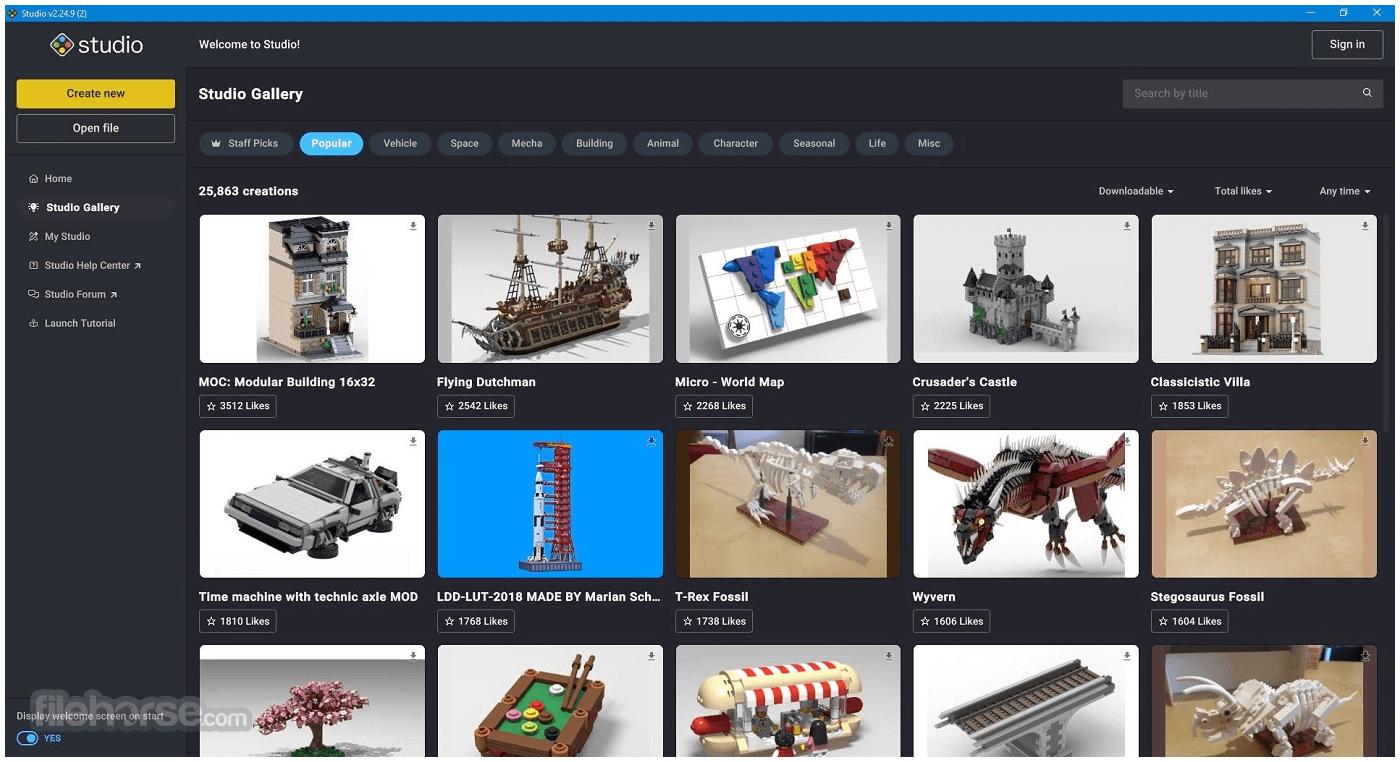This screenshot has height=762, width=1400.
Task: Select the Seasonal category tab
Action: pyautogui.click(x=814, y=143)
